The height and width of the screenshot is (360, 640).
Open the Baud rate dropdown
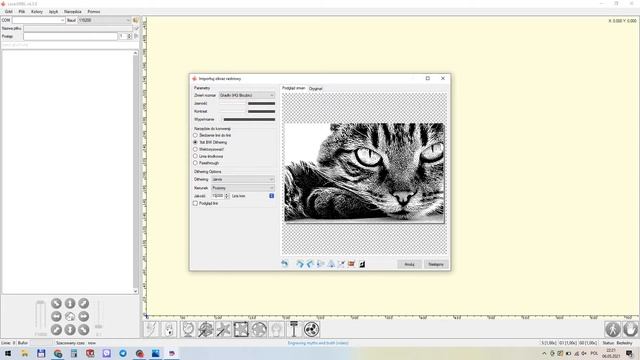pos(104,20)
